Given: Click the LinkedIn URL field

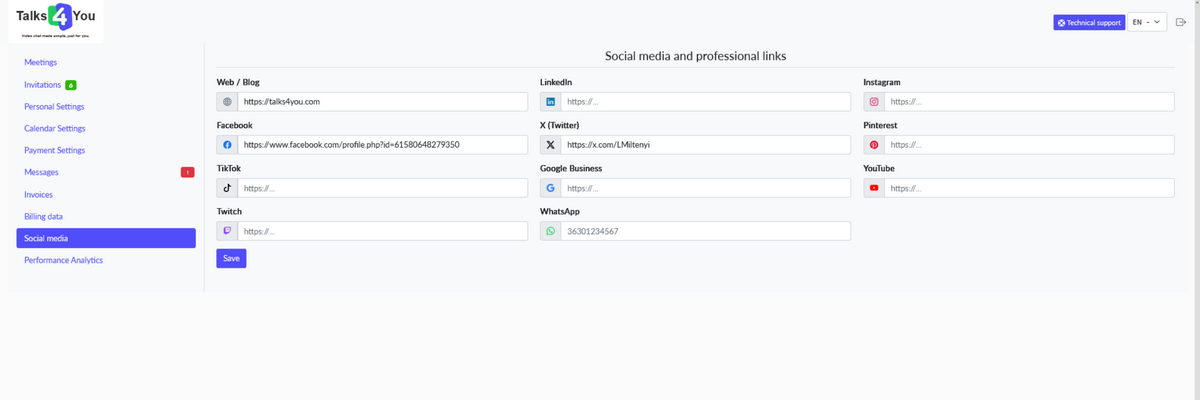Looking at the screenshot, I should [706, 102].
